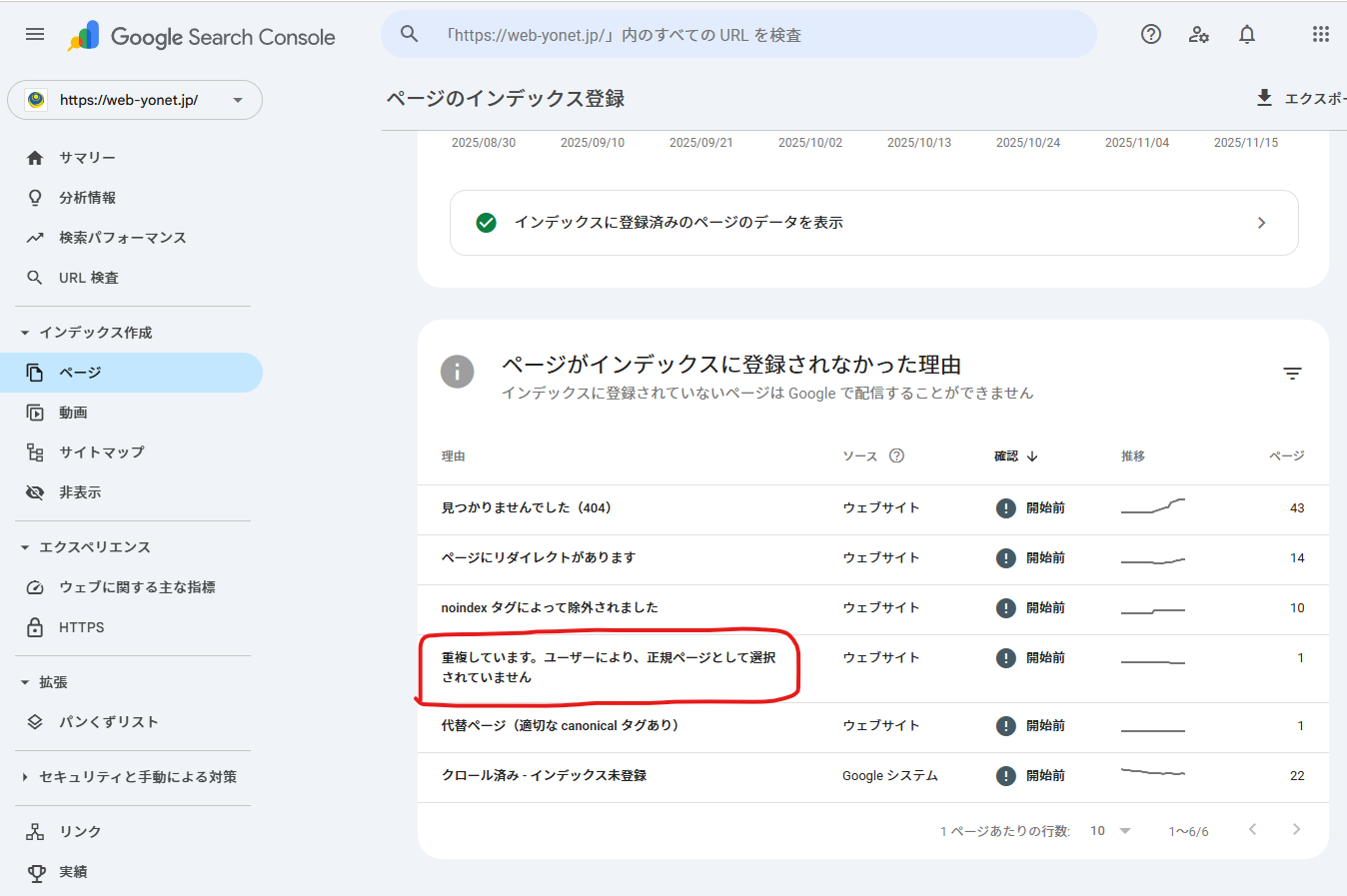Open rows per page dropdown
This screenshot has height=896, width=1347.
[x=1110, y=831]
